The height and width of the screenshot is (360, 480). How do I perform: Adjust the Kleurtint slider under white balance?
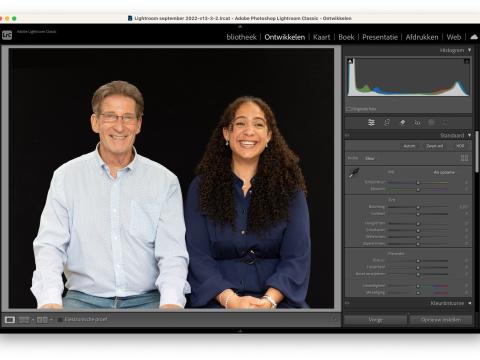click(418, 189)
